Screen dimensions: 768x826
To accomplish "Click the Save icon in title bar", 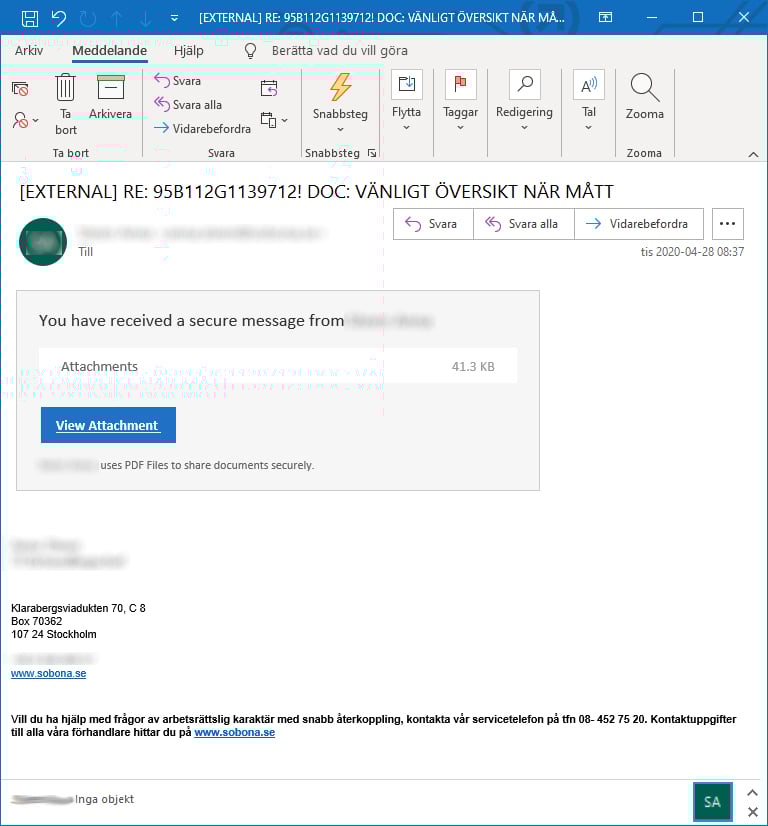I will [x=30, y=18].
